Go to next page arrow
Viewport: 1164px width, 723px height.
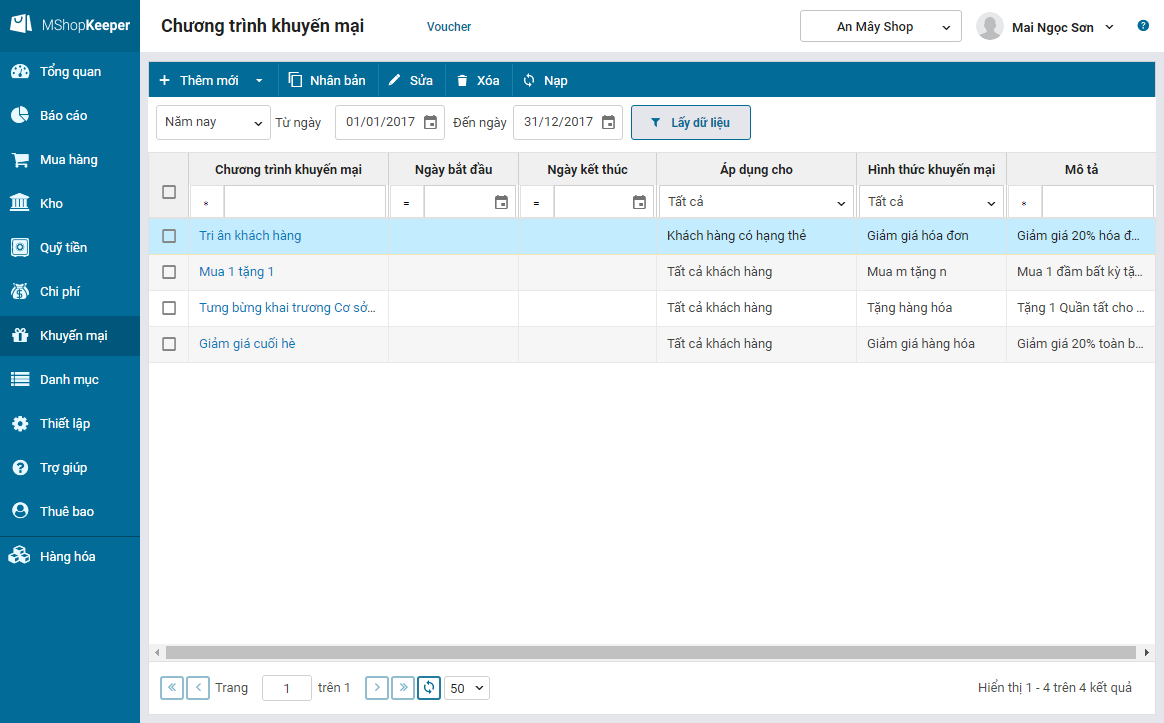(377, 687)
